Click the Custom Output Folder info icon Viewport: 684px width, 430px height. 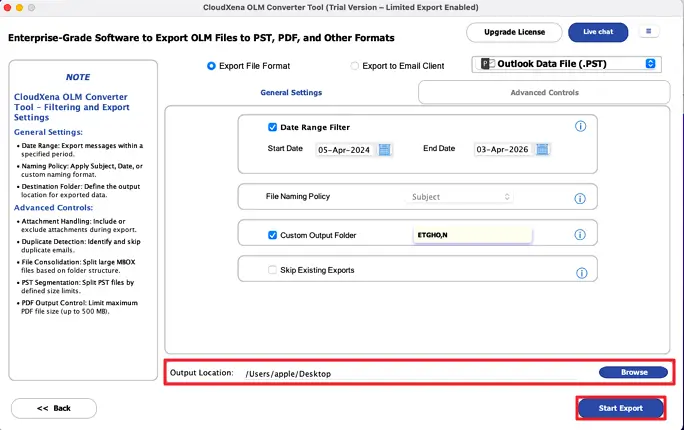pyautogui.click(x=580, y=235)
